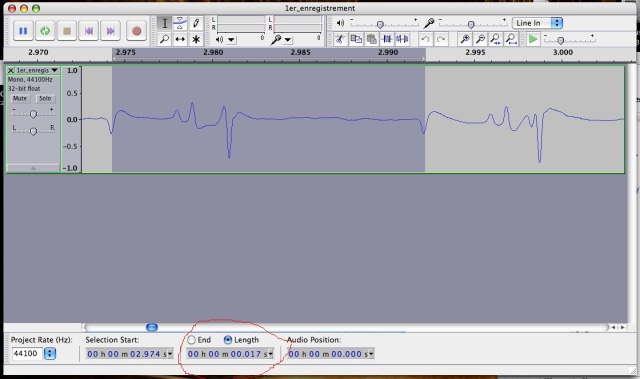Screen dimensions: 640x379
Task: Select the Draw pencil tool
Action: (x=196, y=23)
